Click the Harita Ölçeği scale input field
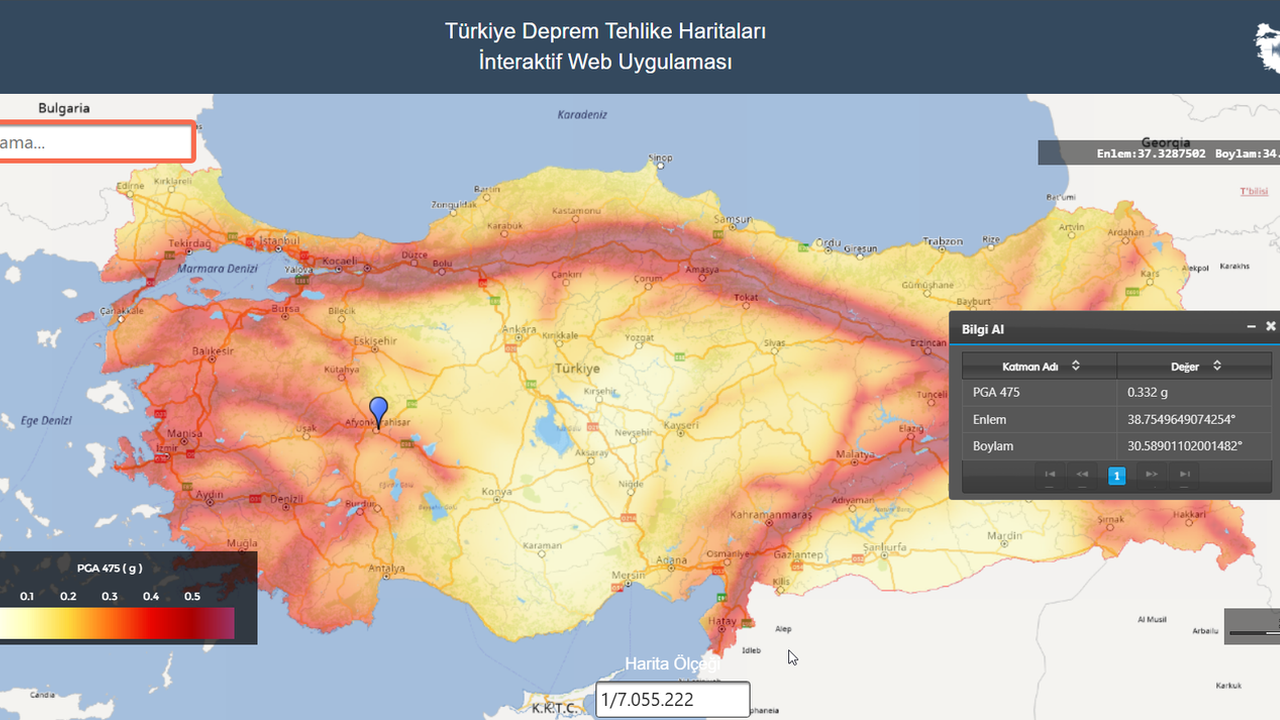The height and width of the screenshot is (720, 1280). [672, 699]
